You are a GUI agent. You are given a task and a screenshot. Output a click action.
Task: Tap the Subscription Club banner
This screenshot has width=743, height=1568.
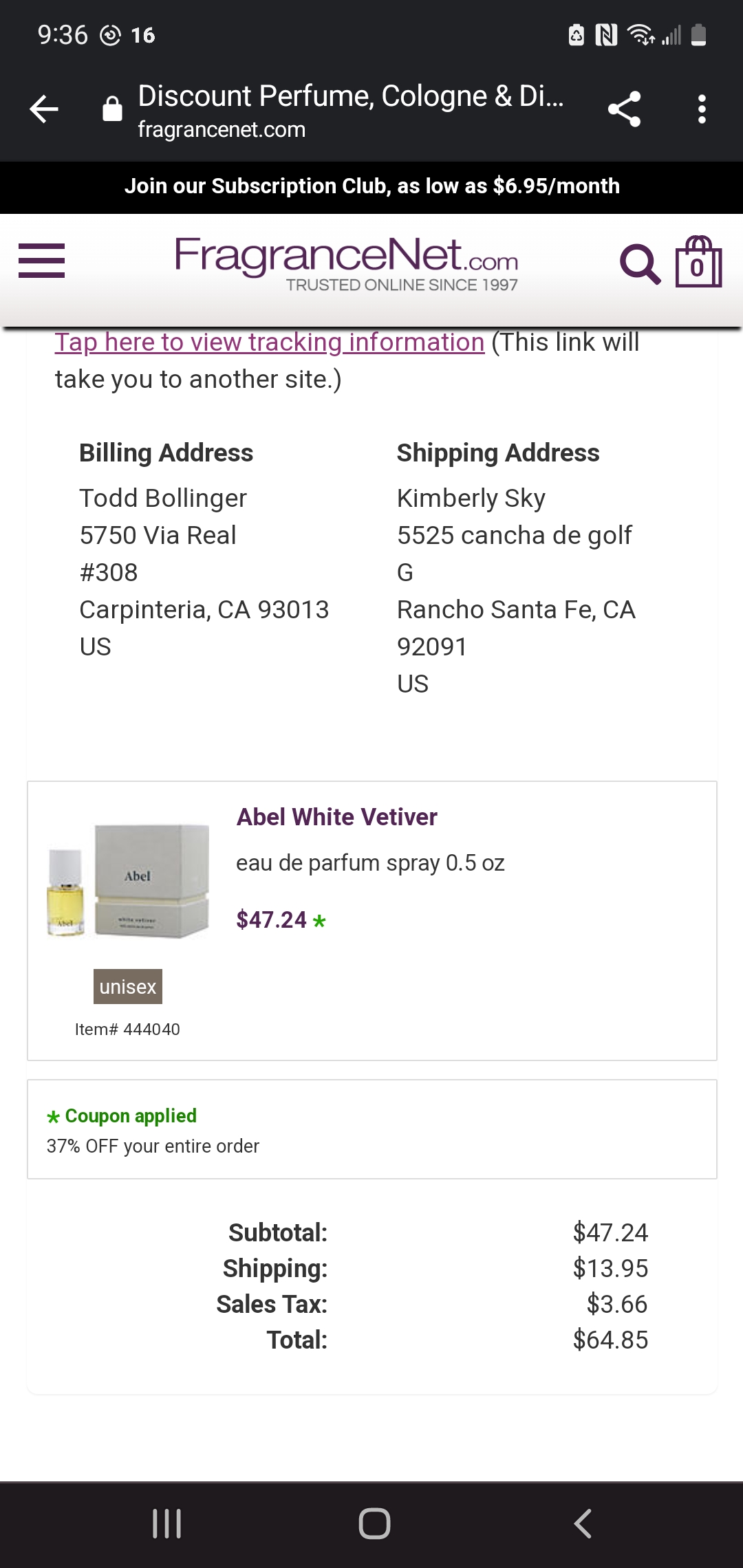coord(371,186)
